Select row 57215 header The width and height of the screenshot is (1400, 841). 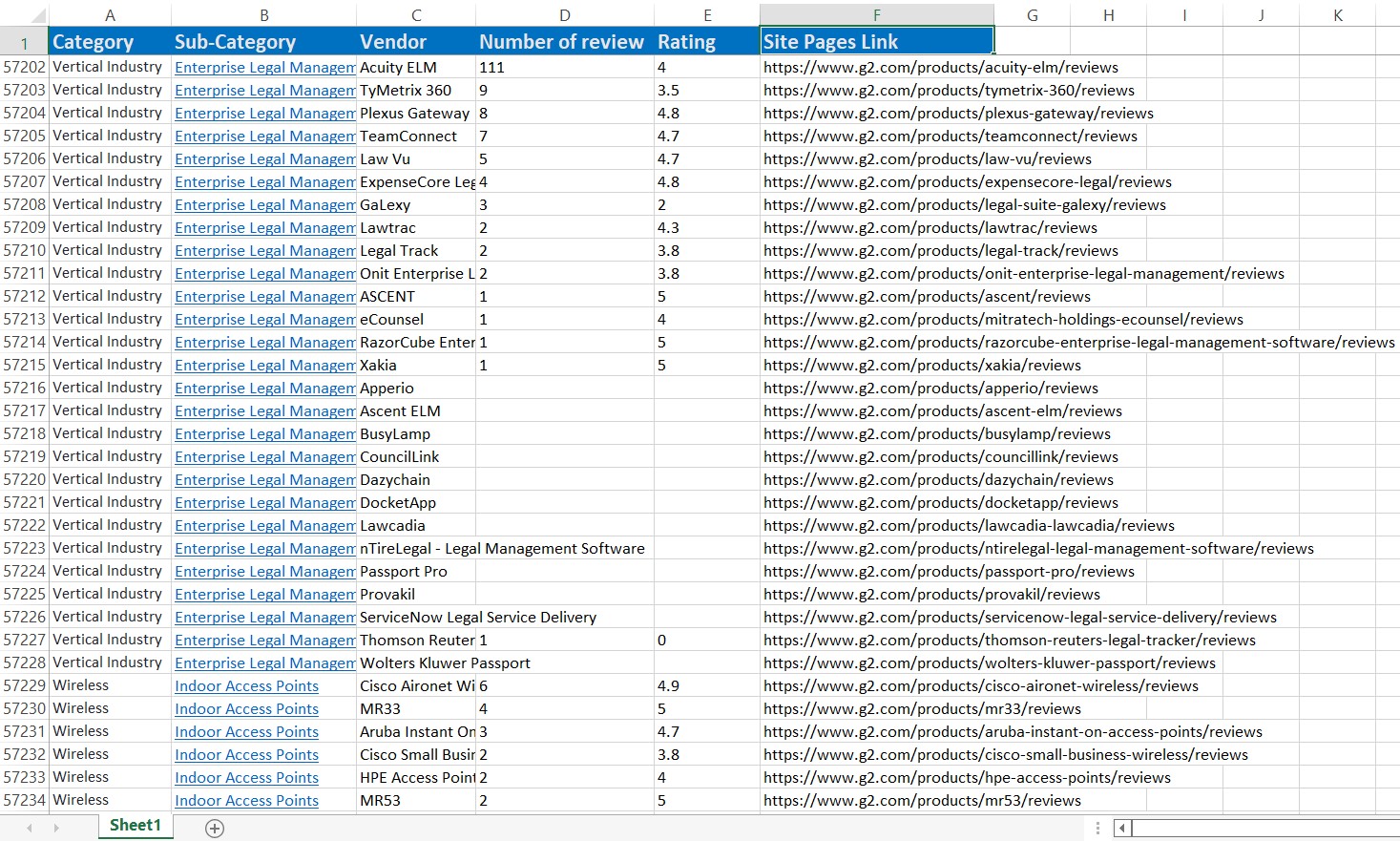click(x=24, y=366)
